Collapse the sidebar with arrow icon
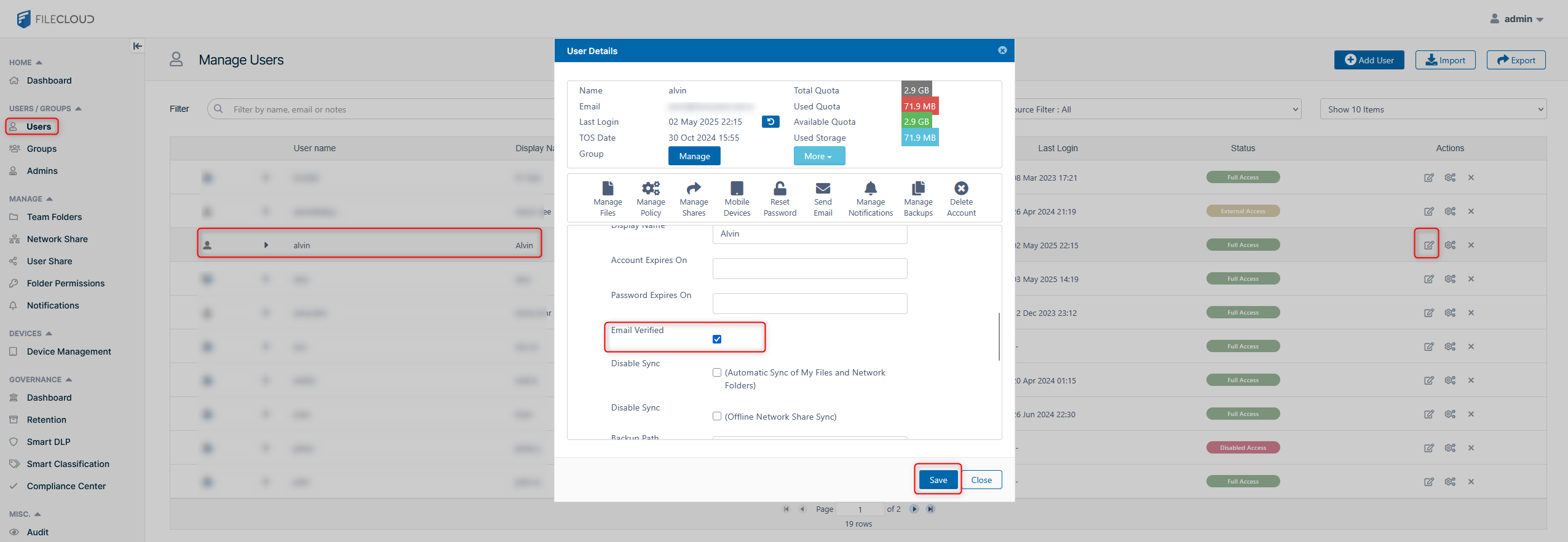The width and height of the screenshot is (1568, 542). tap(137, 46)
